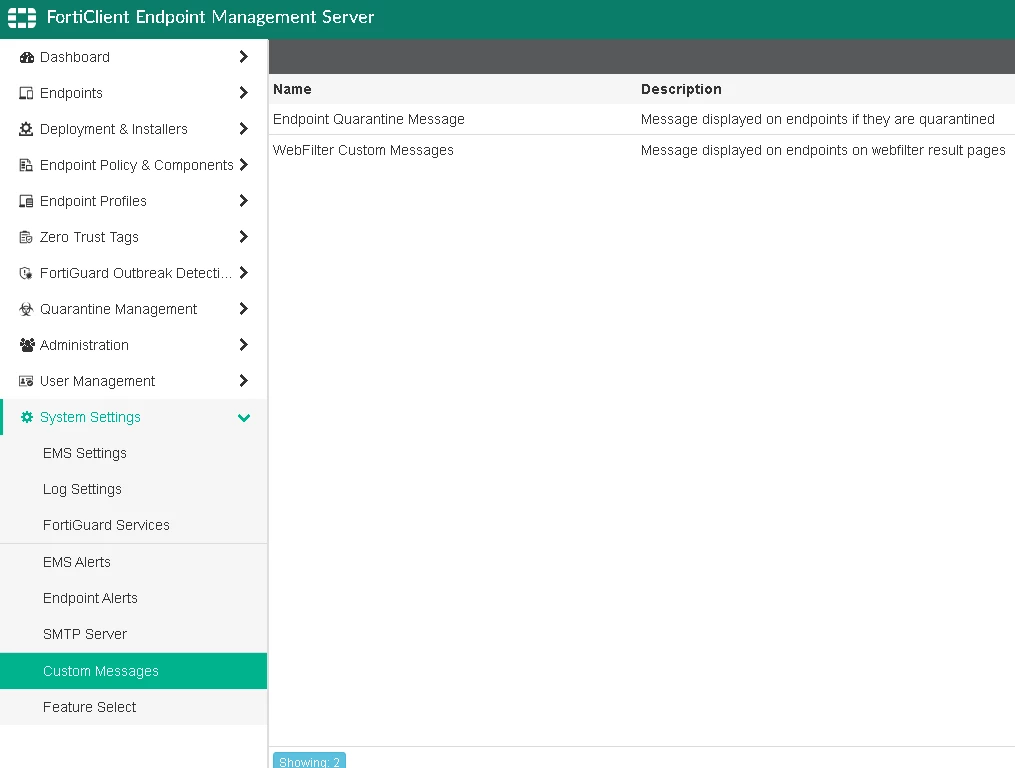Open the Dashboard menu item
The image size is (1015, 768).
pyautogui.click(x=133, y=57)
